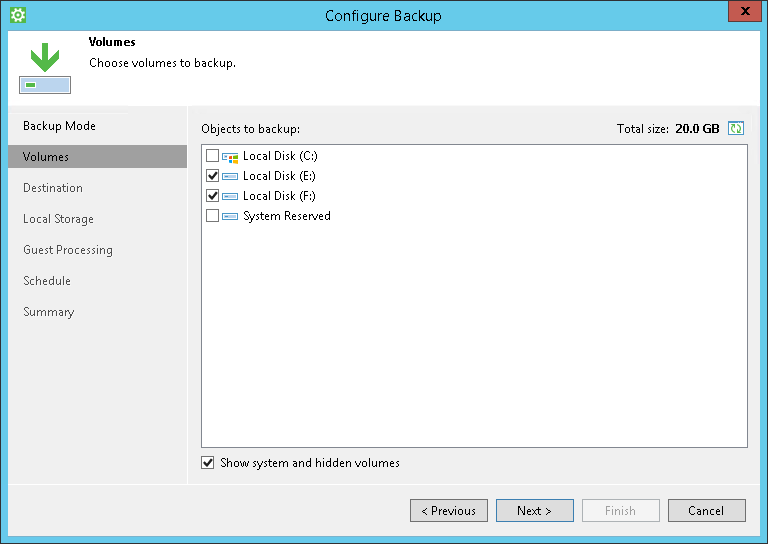
Task: Enable the Local Disk (C:) checkbox
Action: (x=212, y=156)
